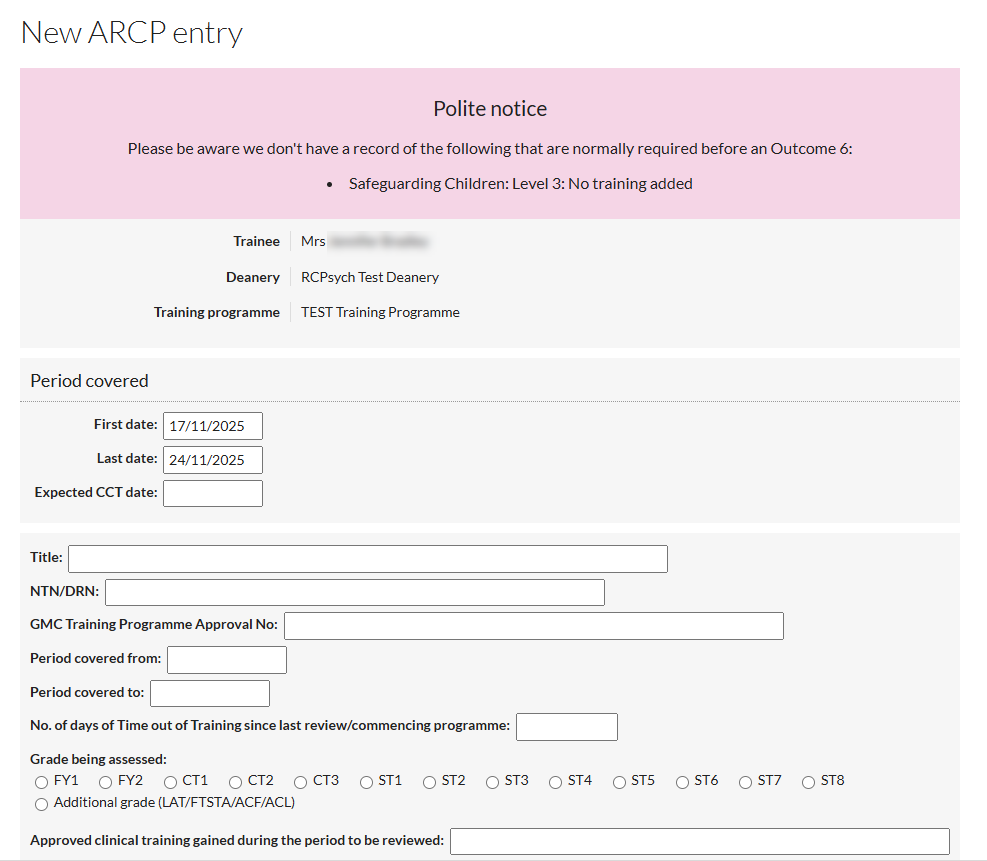Image resolution: width=987 pixels, height=861 pixels.
Task: Select the ST8 grade option
Action: (808, 782)
